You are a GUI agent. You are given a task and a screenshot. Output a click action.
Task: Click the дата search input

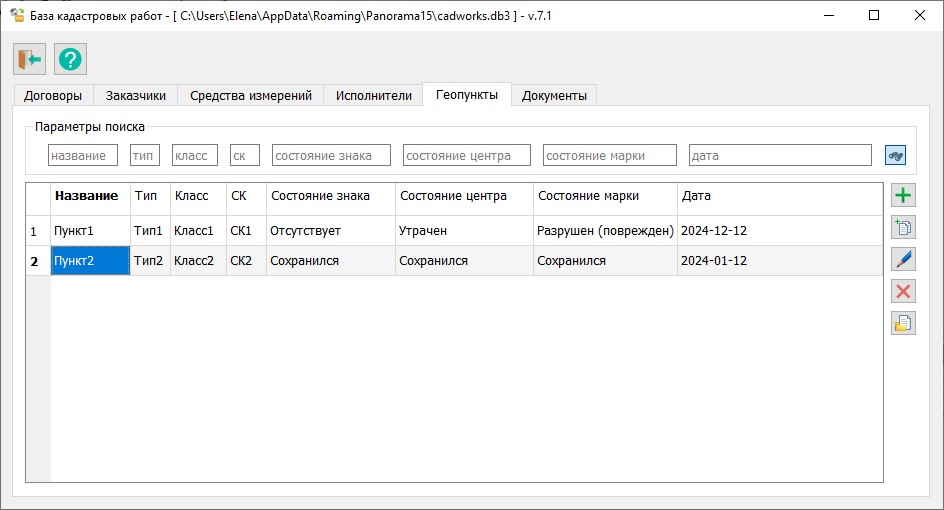780,155
